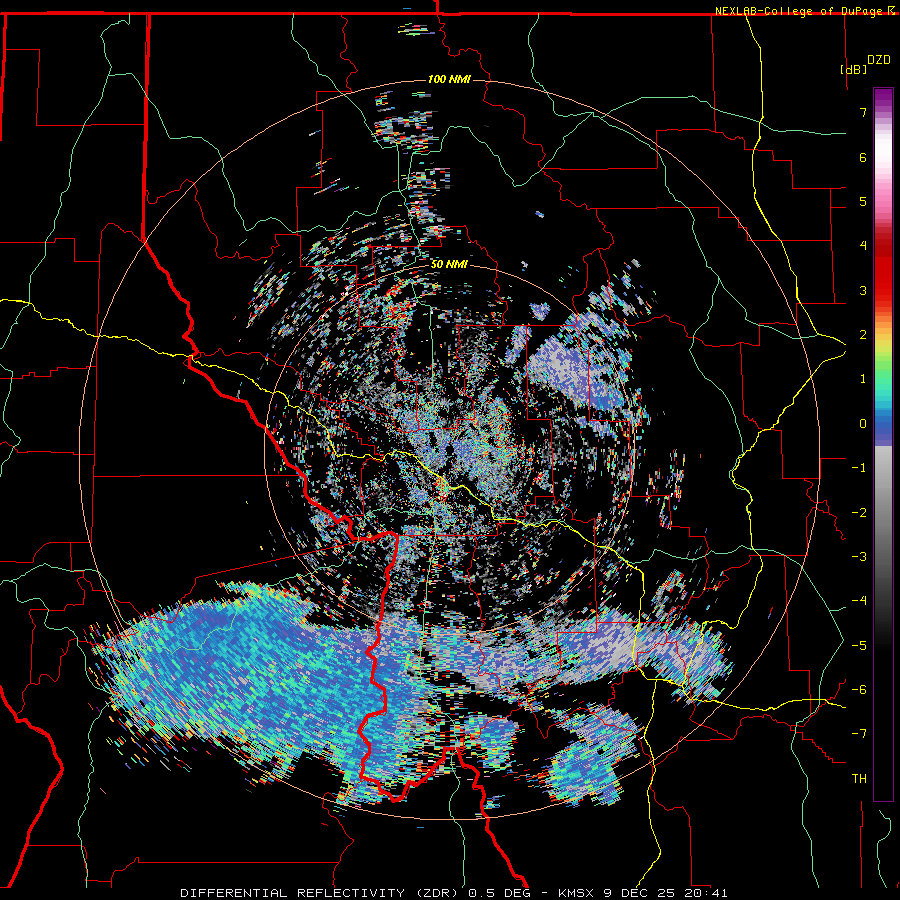Click the ZDR color scale bar
900x900 pixels.
(883, 444)
